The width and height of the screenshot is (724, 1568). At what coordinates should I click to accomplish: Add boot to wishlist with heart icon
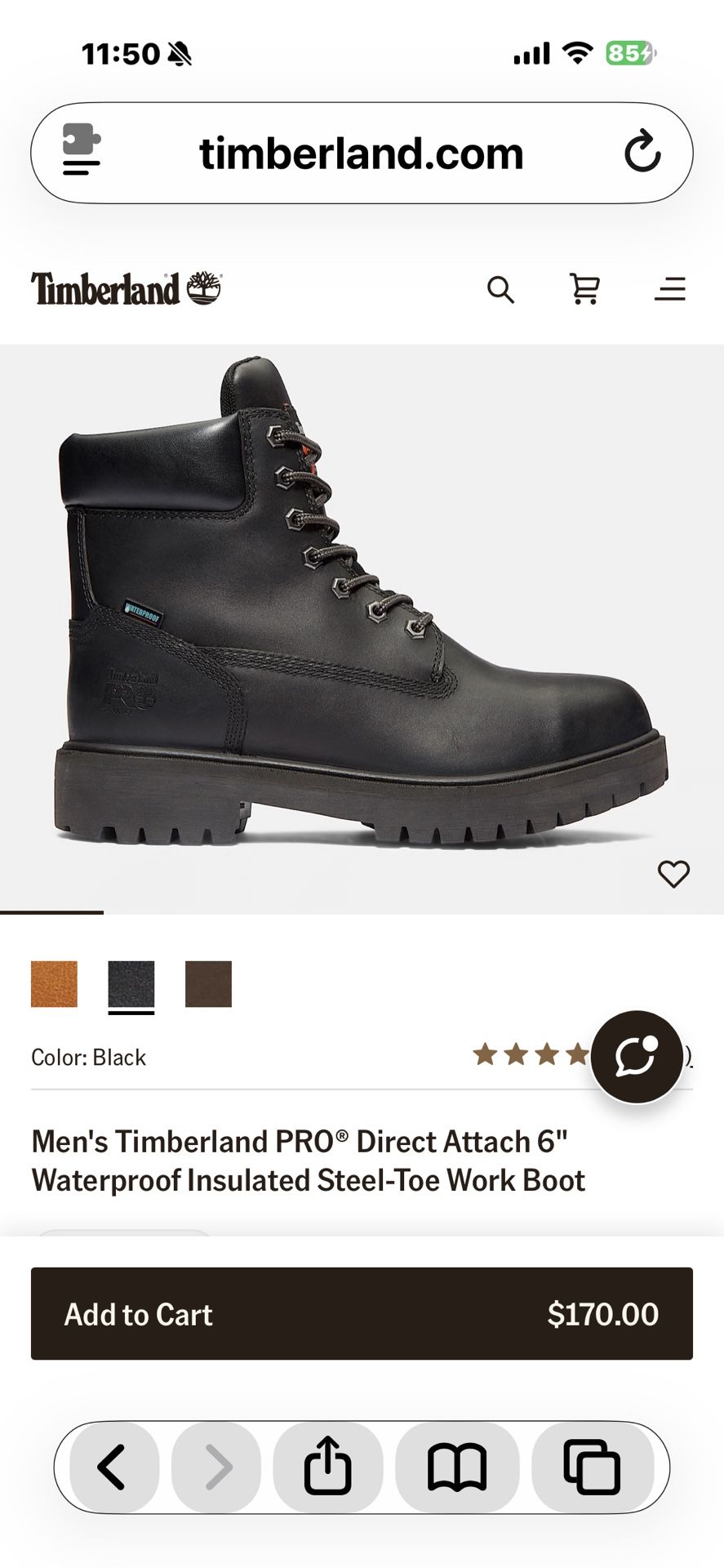pos(673,874)
